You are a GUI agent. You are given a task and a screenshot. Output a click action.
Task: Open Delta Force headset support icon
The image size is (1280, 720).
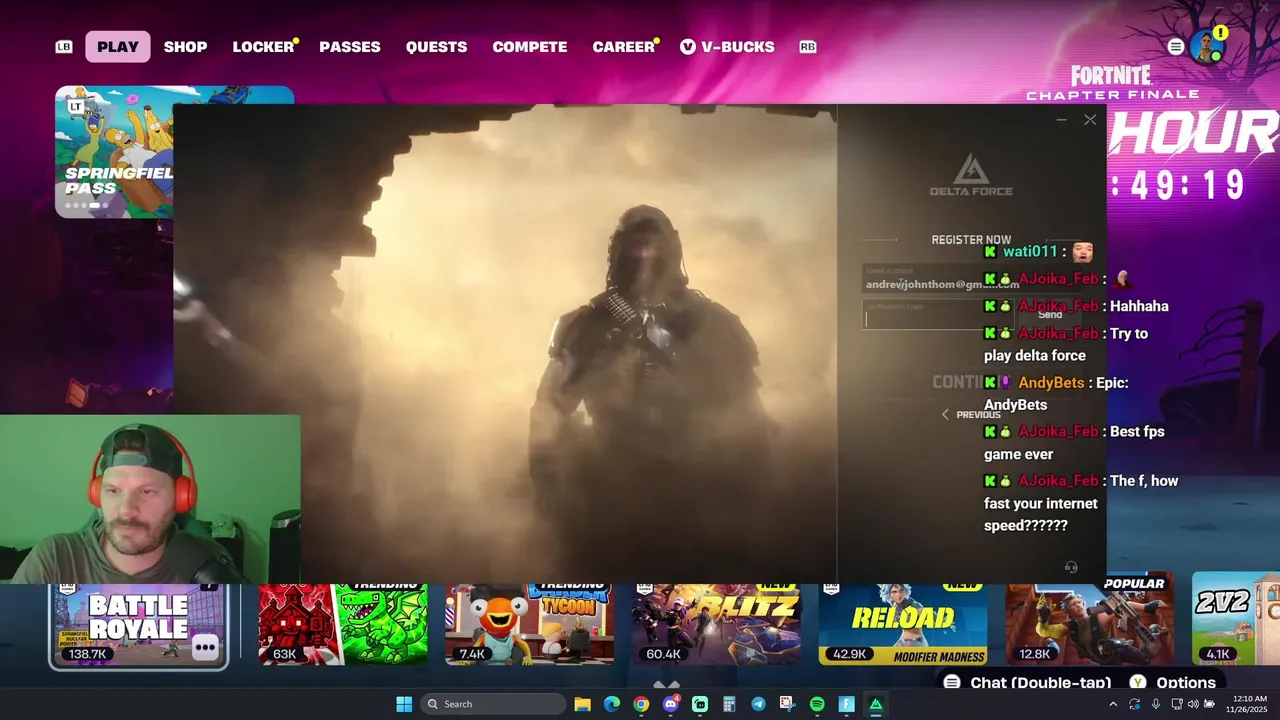pyautogui.click(x=1071, y=567)
